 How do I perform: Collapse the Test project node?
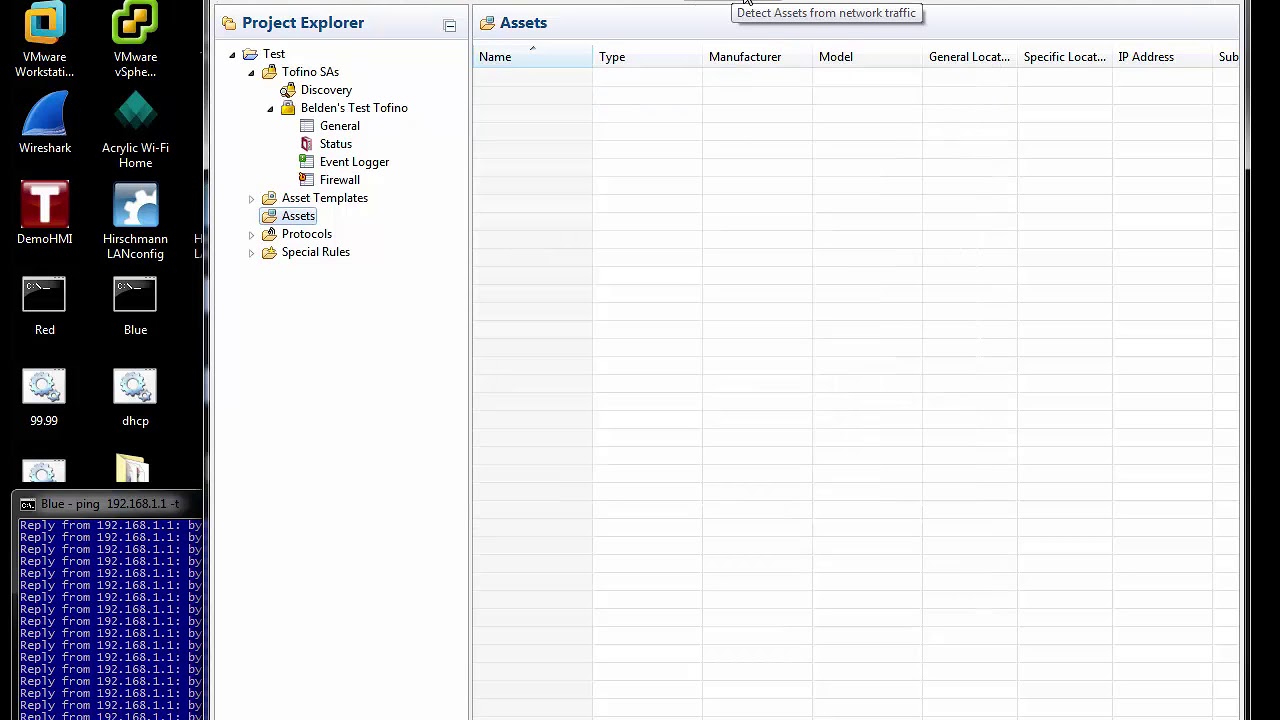point(232,54)
